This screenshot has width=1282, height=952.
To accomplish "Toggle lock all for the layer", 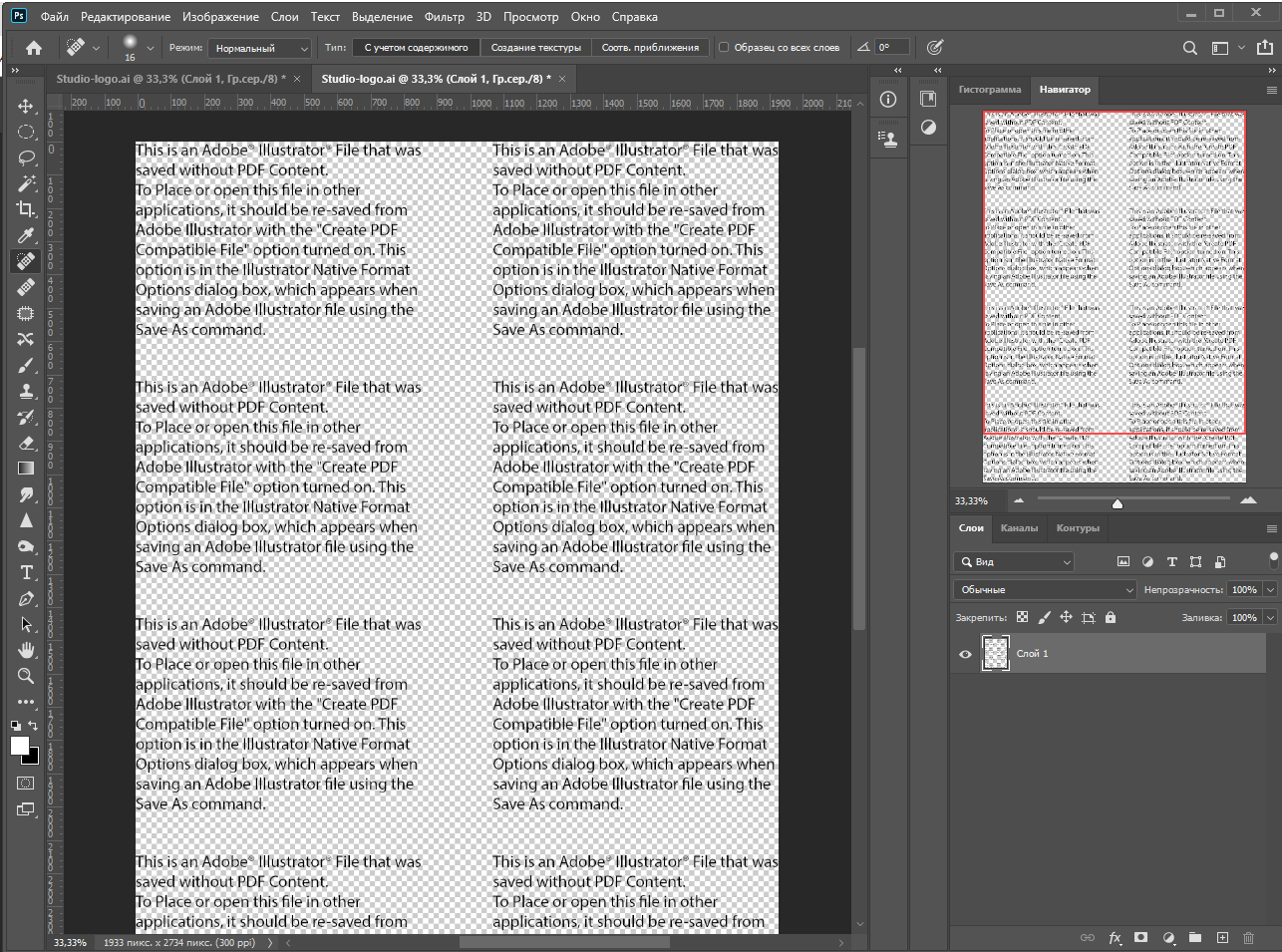I will [x=1111, y=617].
